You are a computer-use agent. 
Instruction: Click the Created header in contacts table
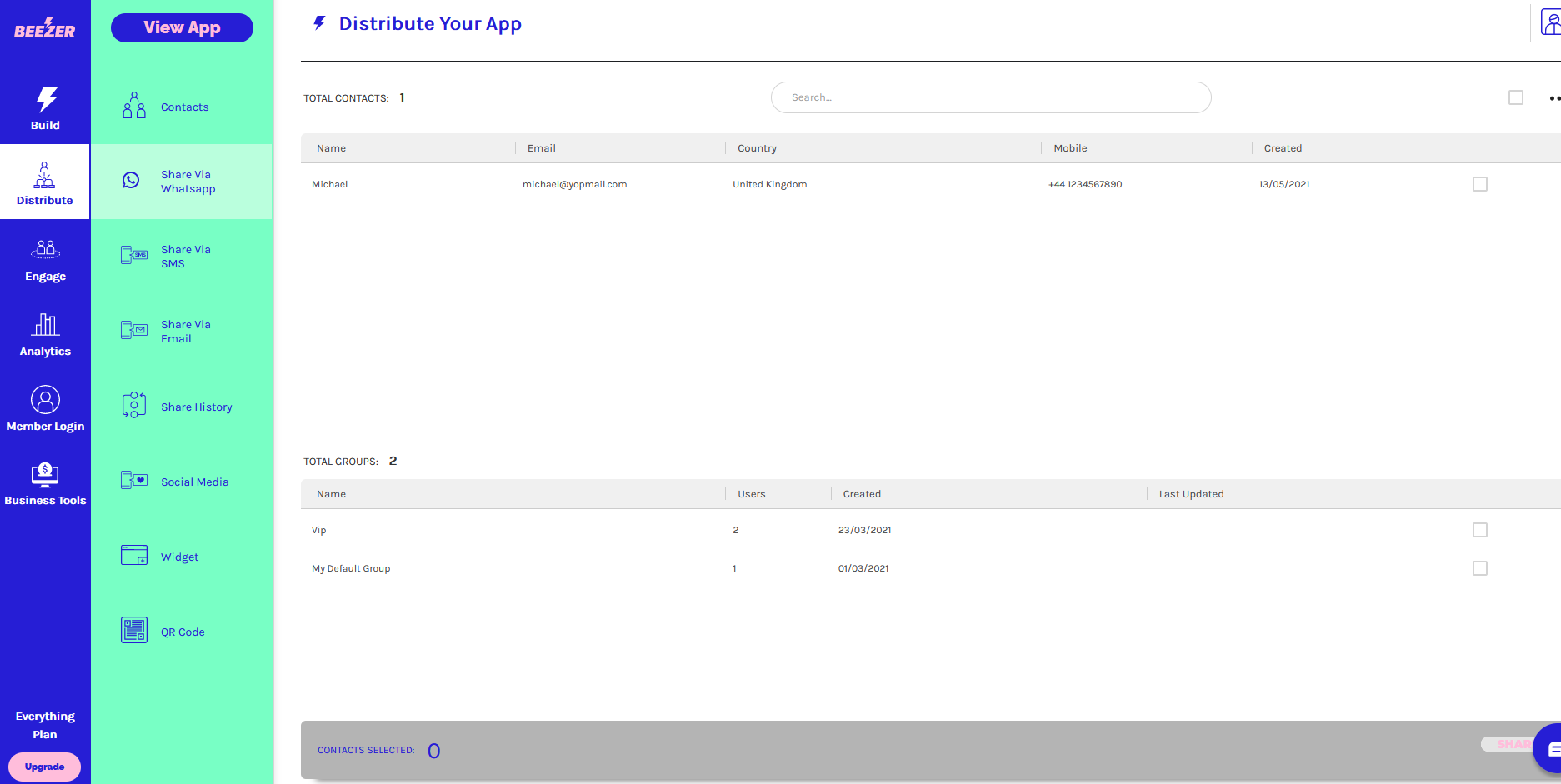pos(1283,148)
